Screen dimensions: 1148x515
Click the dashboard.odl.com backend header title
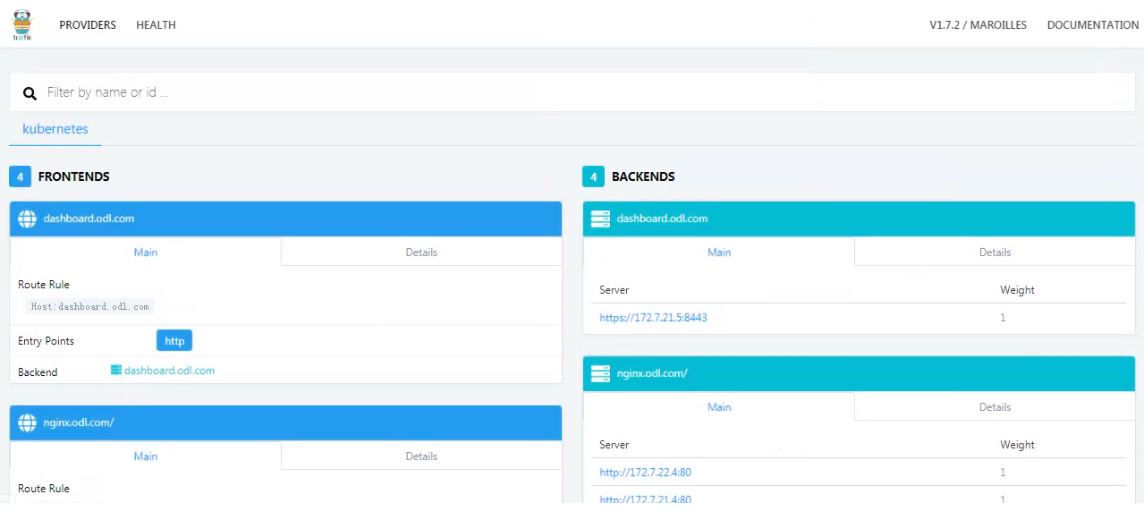[662, 218]
